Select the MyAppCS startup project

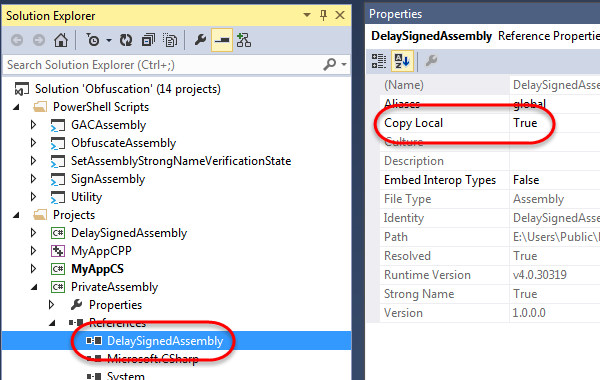pyautogui.click(x=97, y=269)
